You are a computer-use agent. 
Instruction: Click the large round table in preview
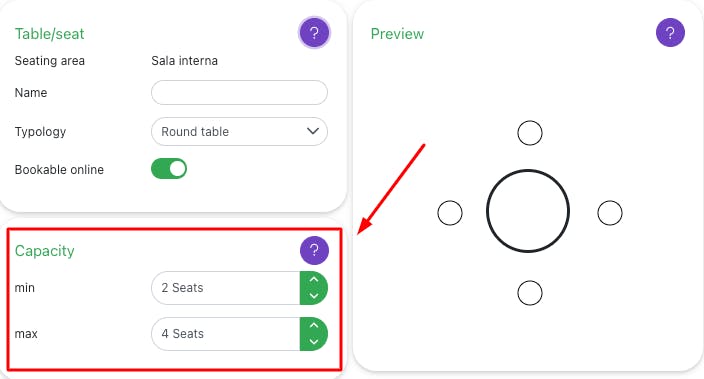tap(528, 211)
